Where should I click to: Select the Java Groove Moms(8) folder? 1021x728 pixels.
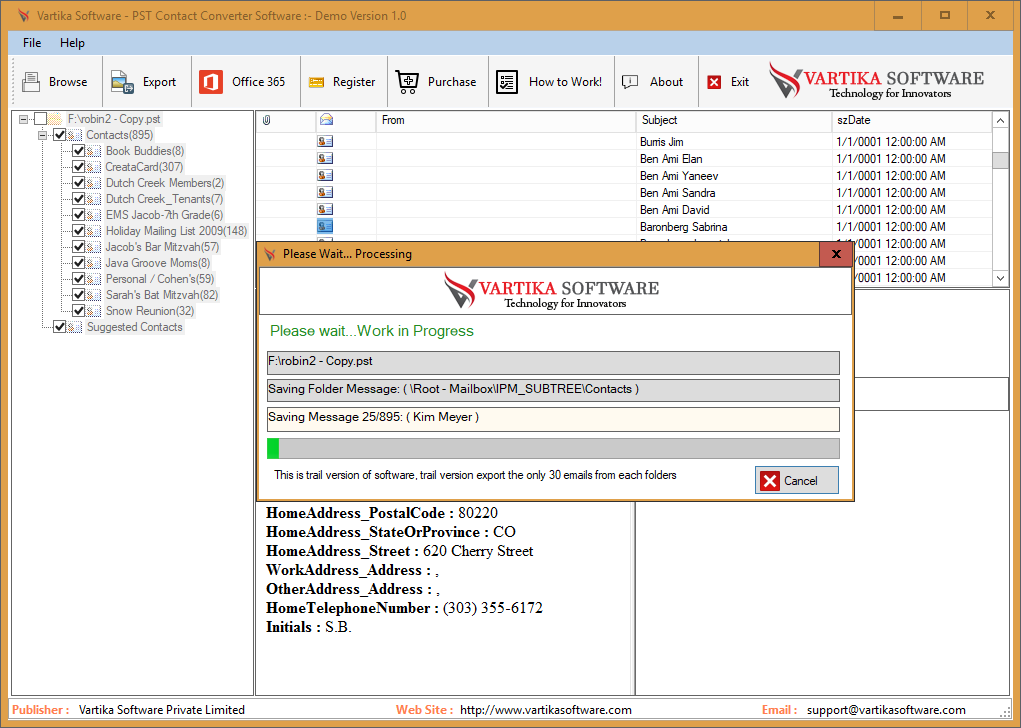158,263
